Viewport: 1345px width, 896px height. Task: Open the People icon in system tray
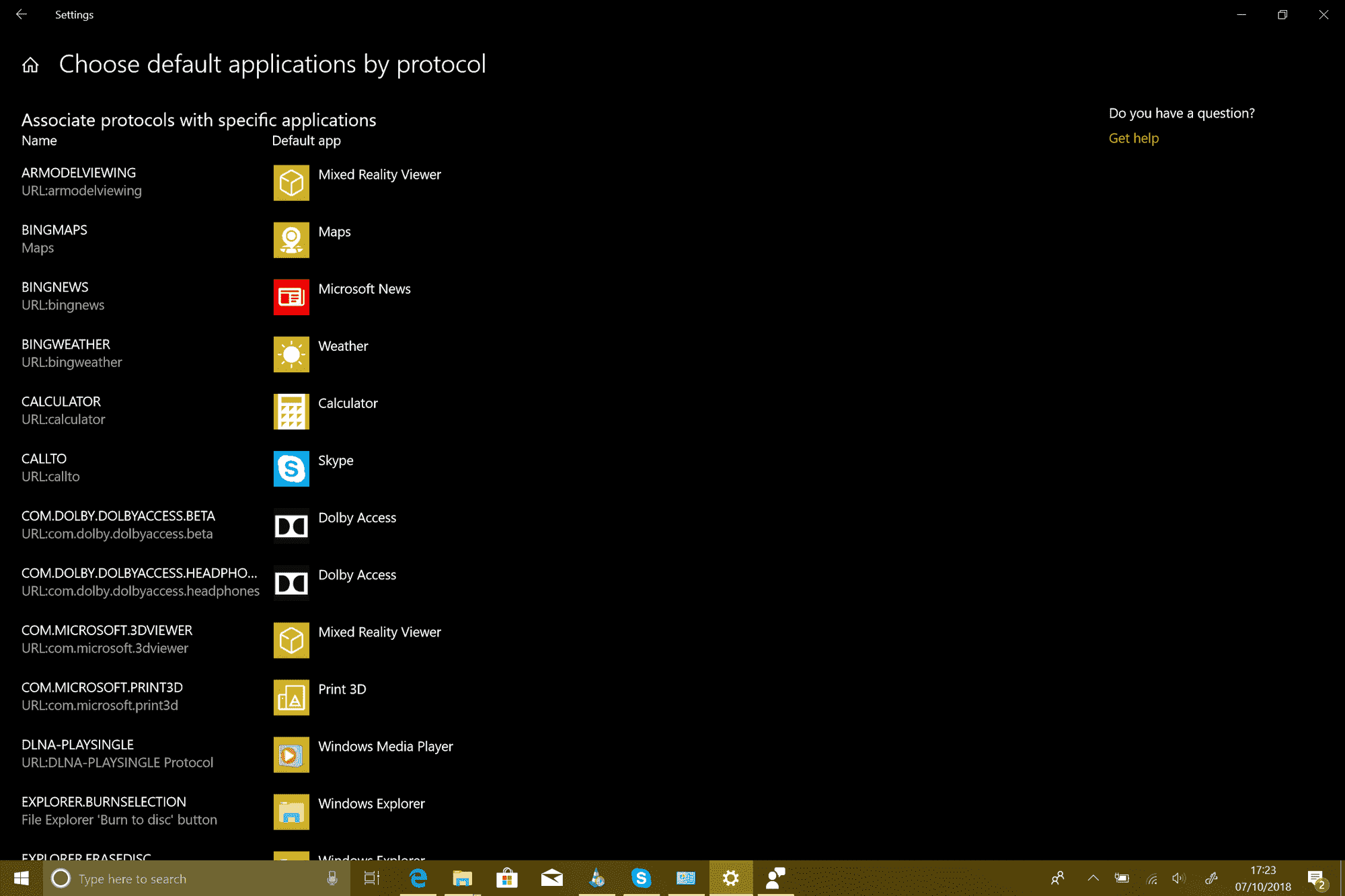click(1058, 878)
